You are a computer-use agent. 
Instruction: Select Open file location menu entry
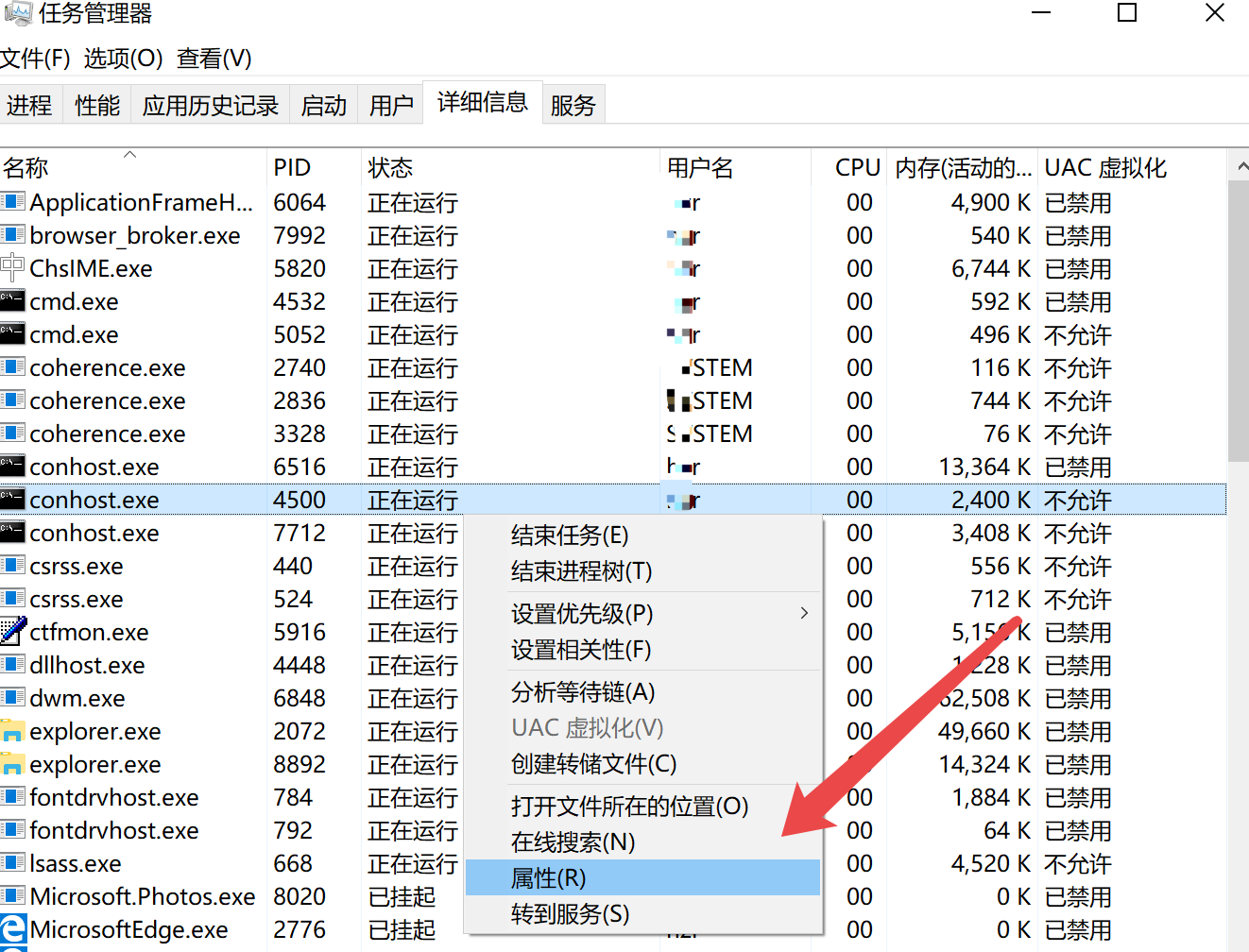click(629, 806)
